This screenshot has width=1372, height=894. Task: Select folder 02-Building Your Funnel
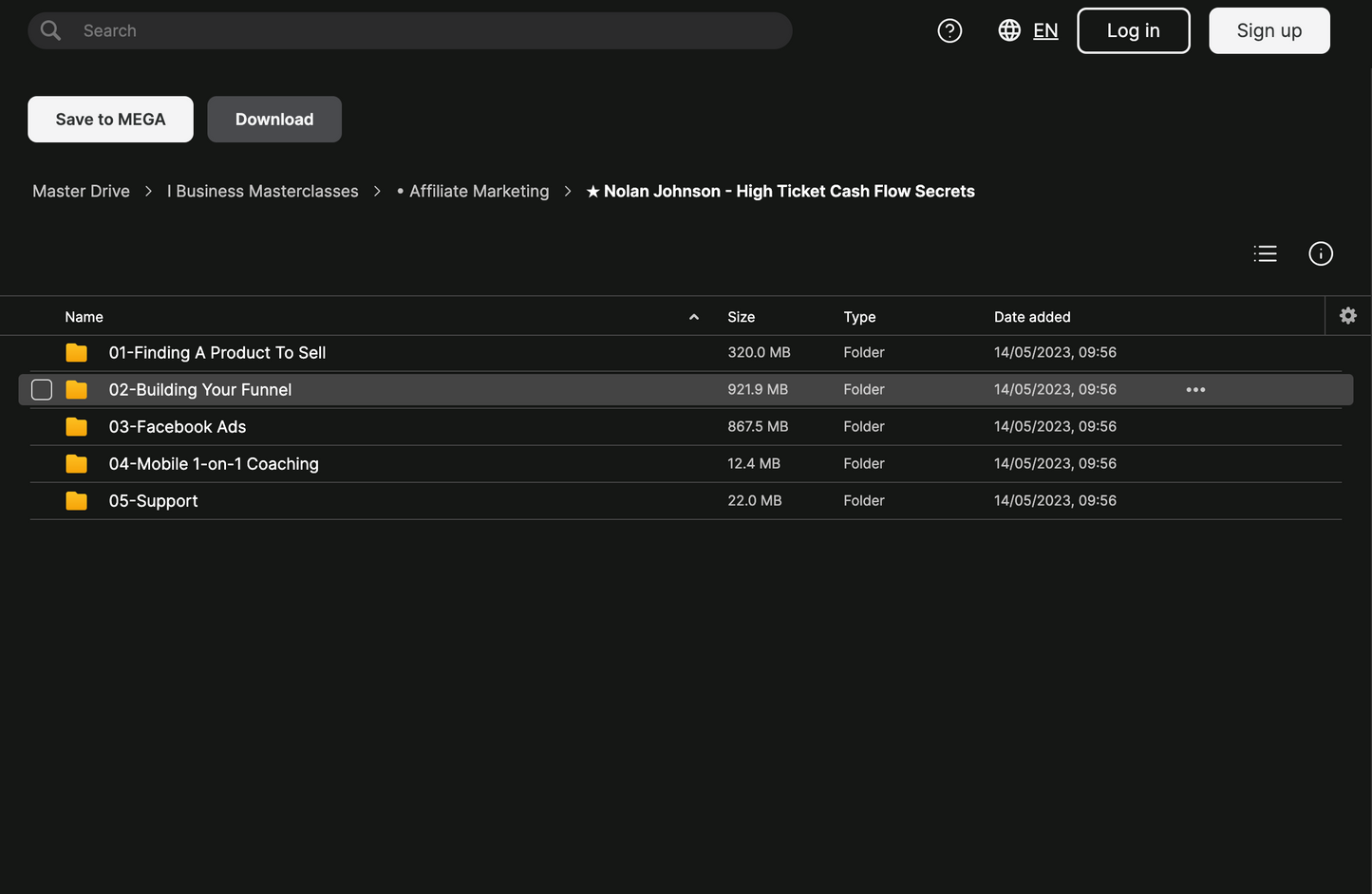200,390
